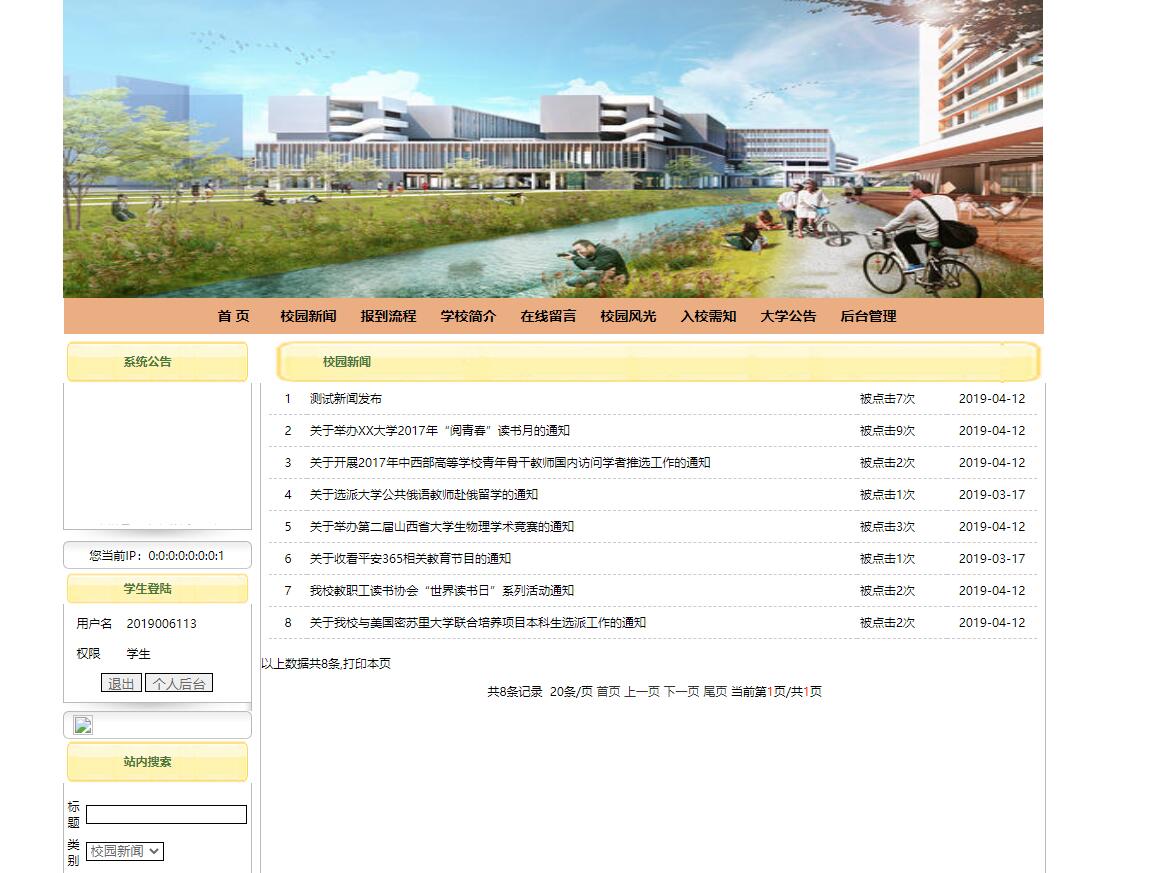Viewport: 1164px width, 873px height.
Task: Open the 入校需知 menu item
Action: click(x=708, y=316)
